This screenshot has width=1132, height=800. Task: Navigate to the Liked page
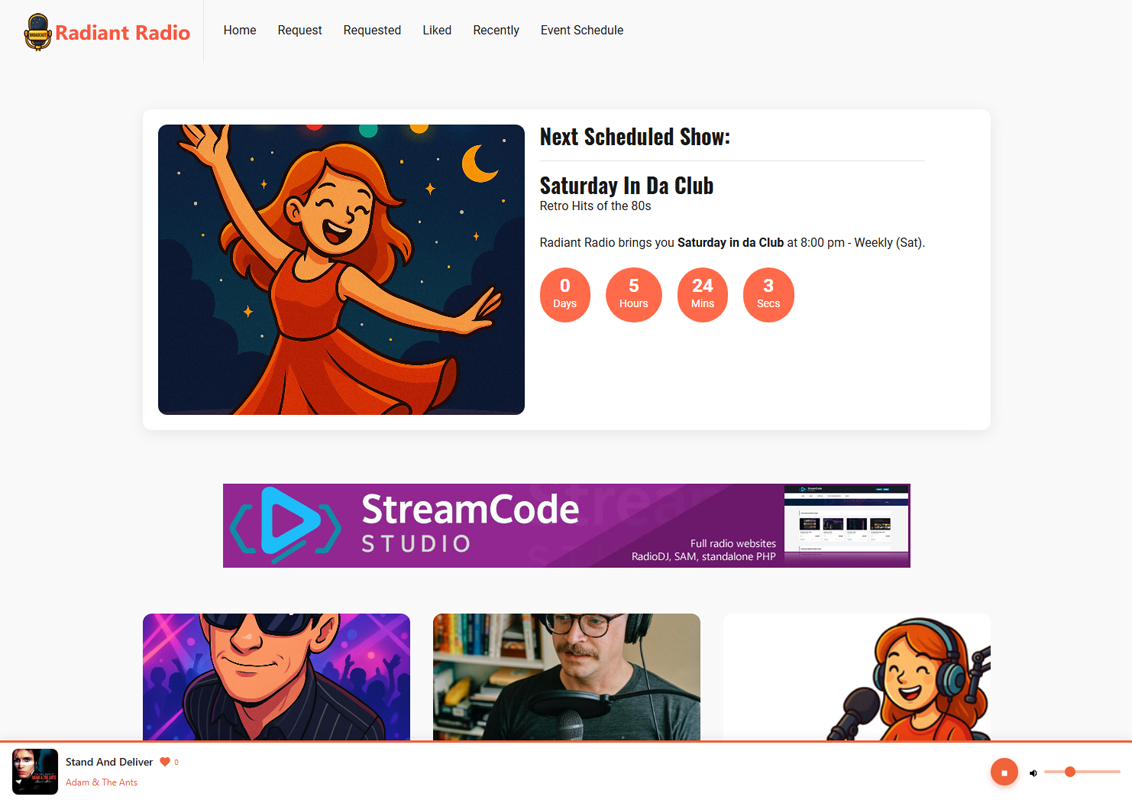[x=436, y=31]
